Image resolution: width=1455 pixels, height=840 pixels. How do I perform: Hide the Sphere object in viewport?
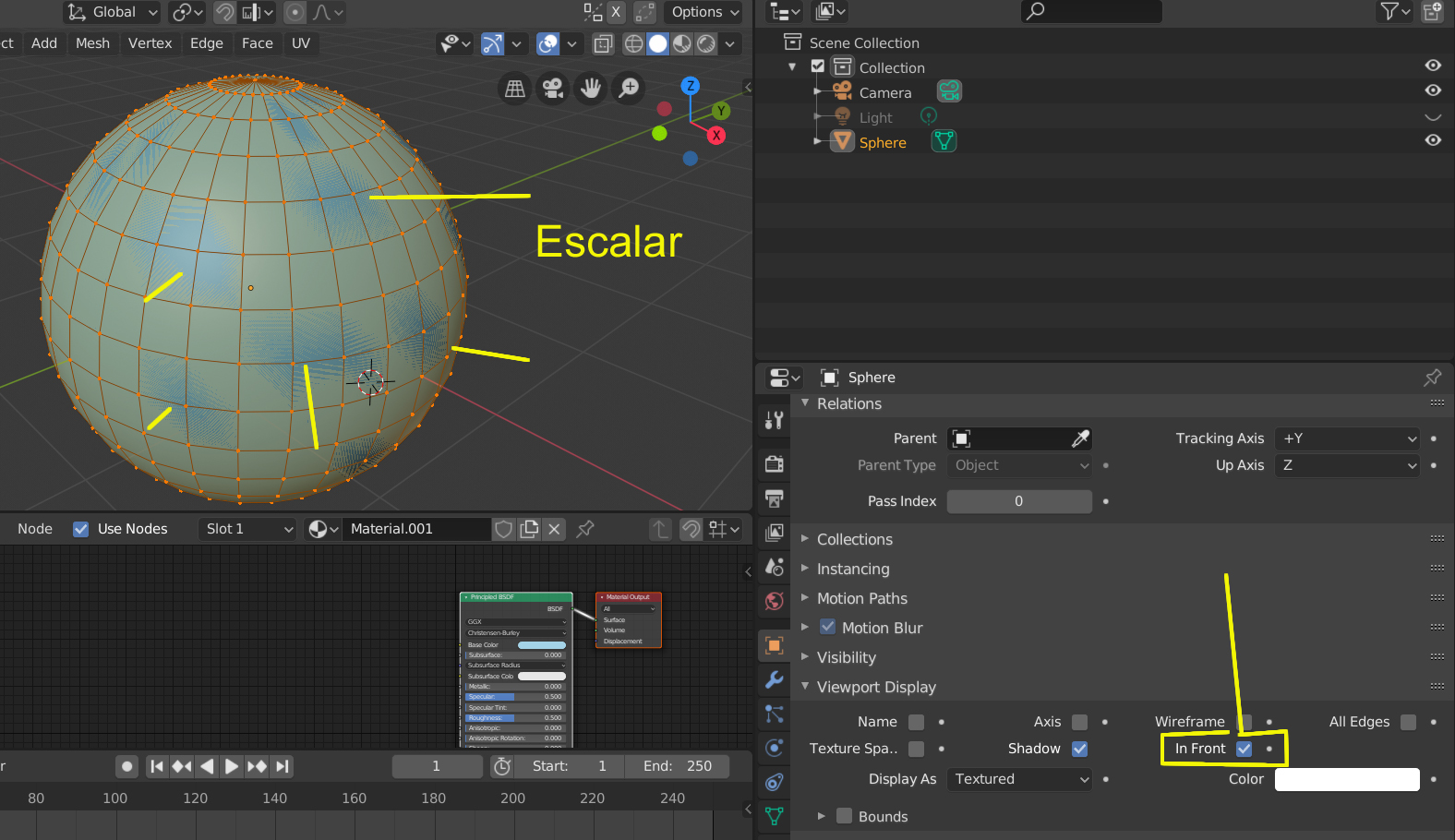(1433, 140)
